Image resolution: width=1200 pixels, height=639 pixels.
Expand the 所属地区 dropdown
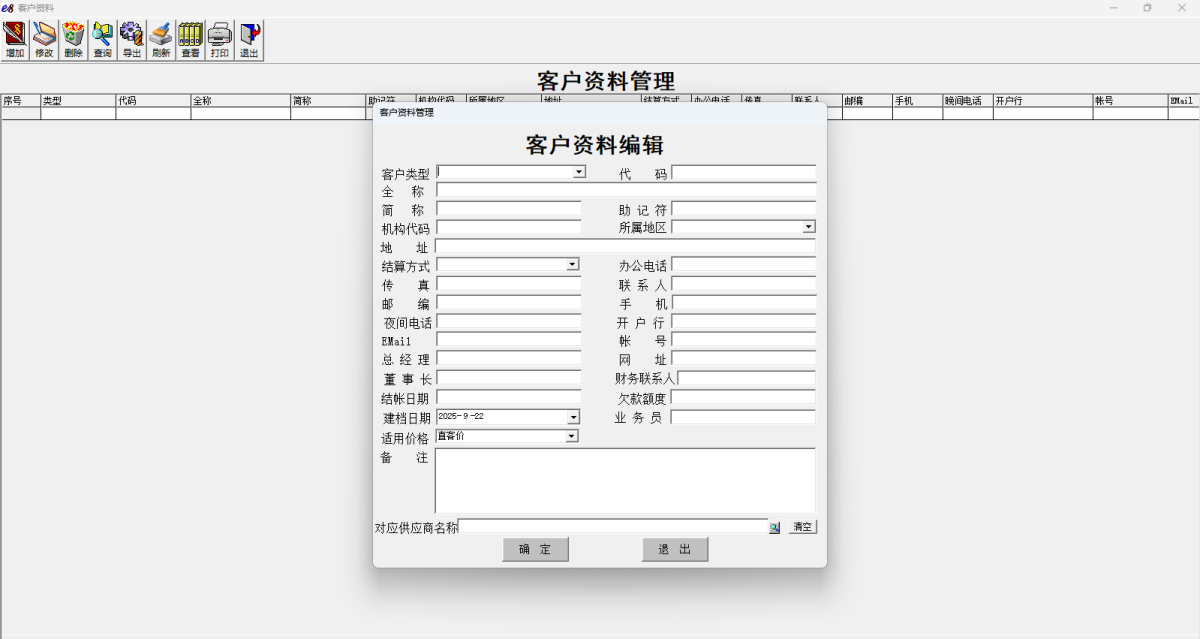tap(808, 227)
